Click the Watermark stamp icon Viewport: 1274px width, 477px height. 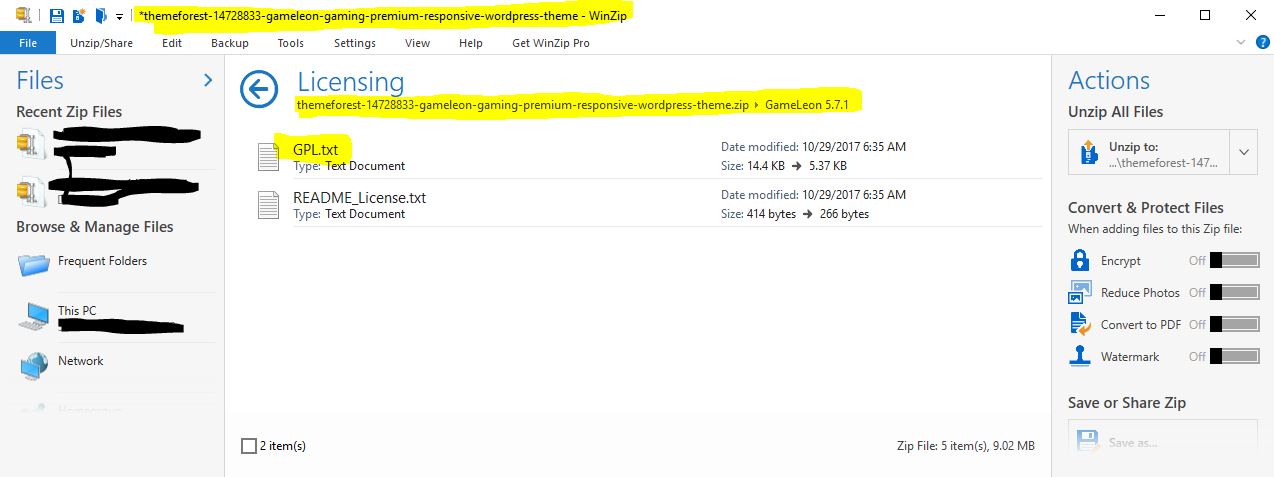pos(1080,356)
